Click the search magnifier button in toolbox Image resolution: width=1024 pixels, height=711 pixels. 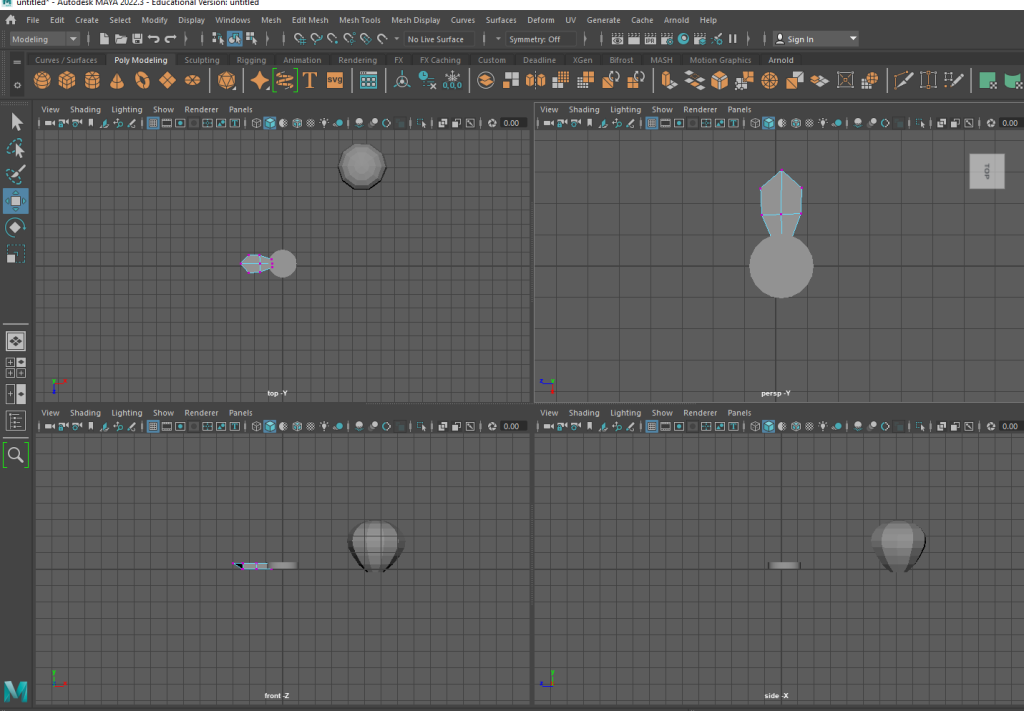pos(16,455)
